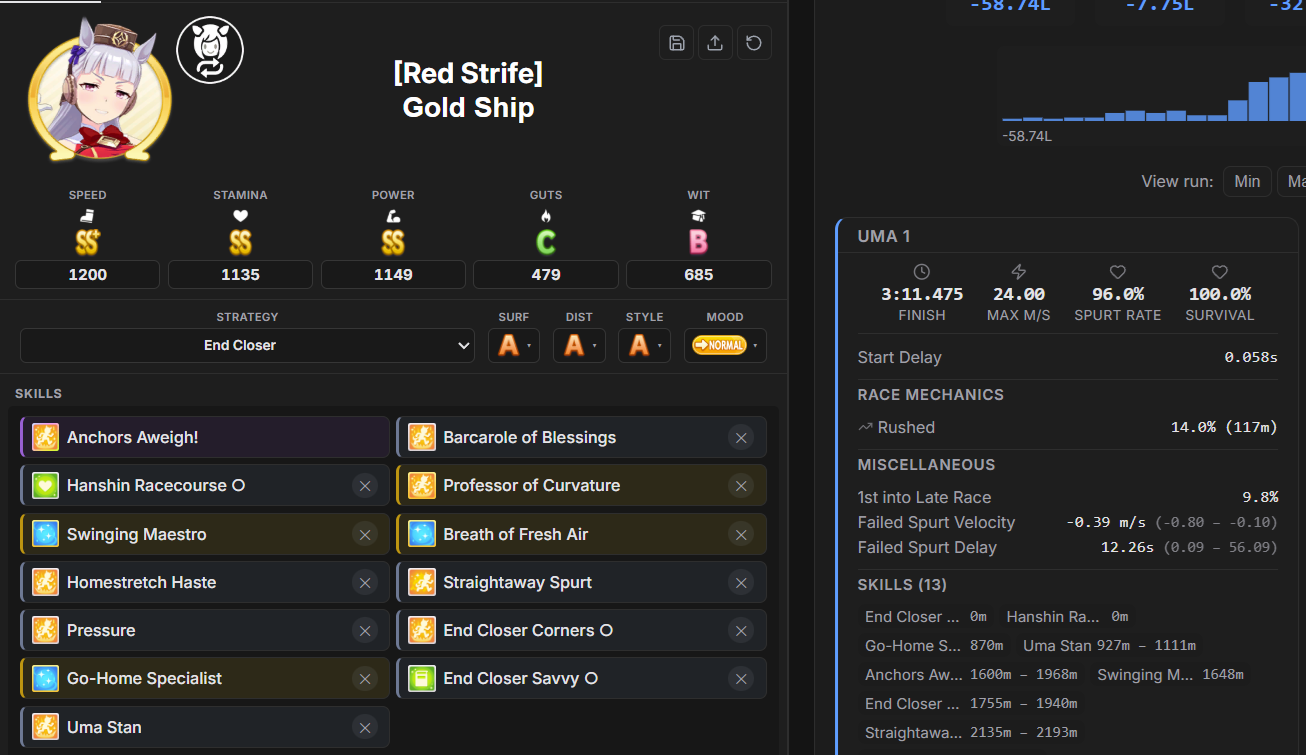1306x755 pixels.
Task: Open the SURF aptitude dropdown
Action: [514, 345]
